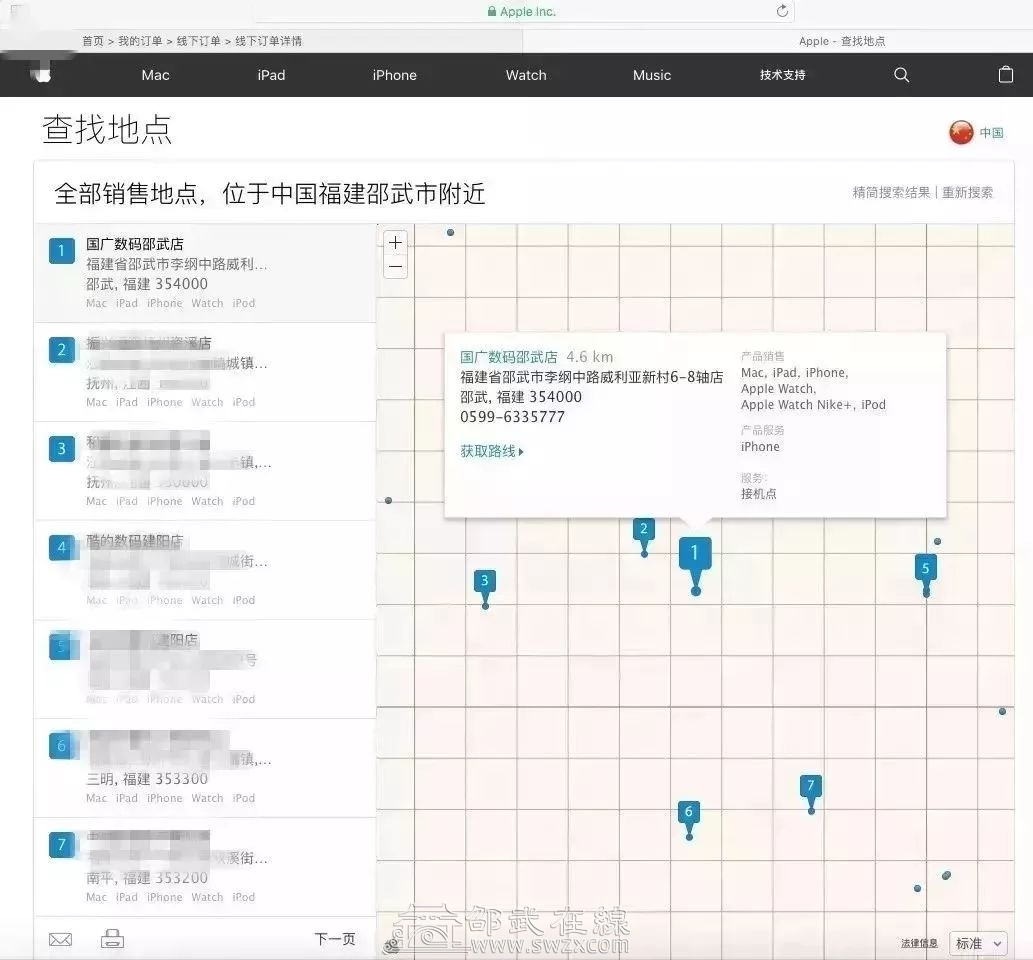Open the Mac menu in navbar

pos(155,75)
